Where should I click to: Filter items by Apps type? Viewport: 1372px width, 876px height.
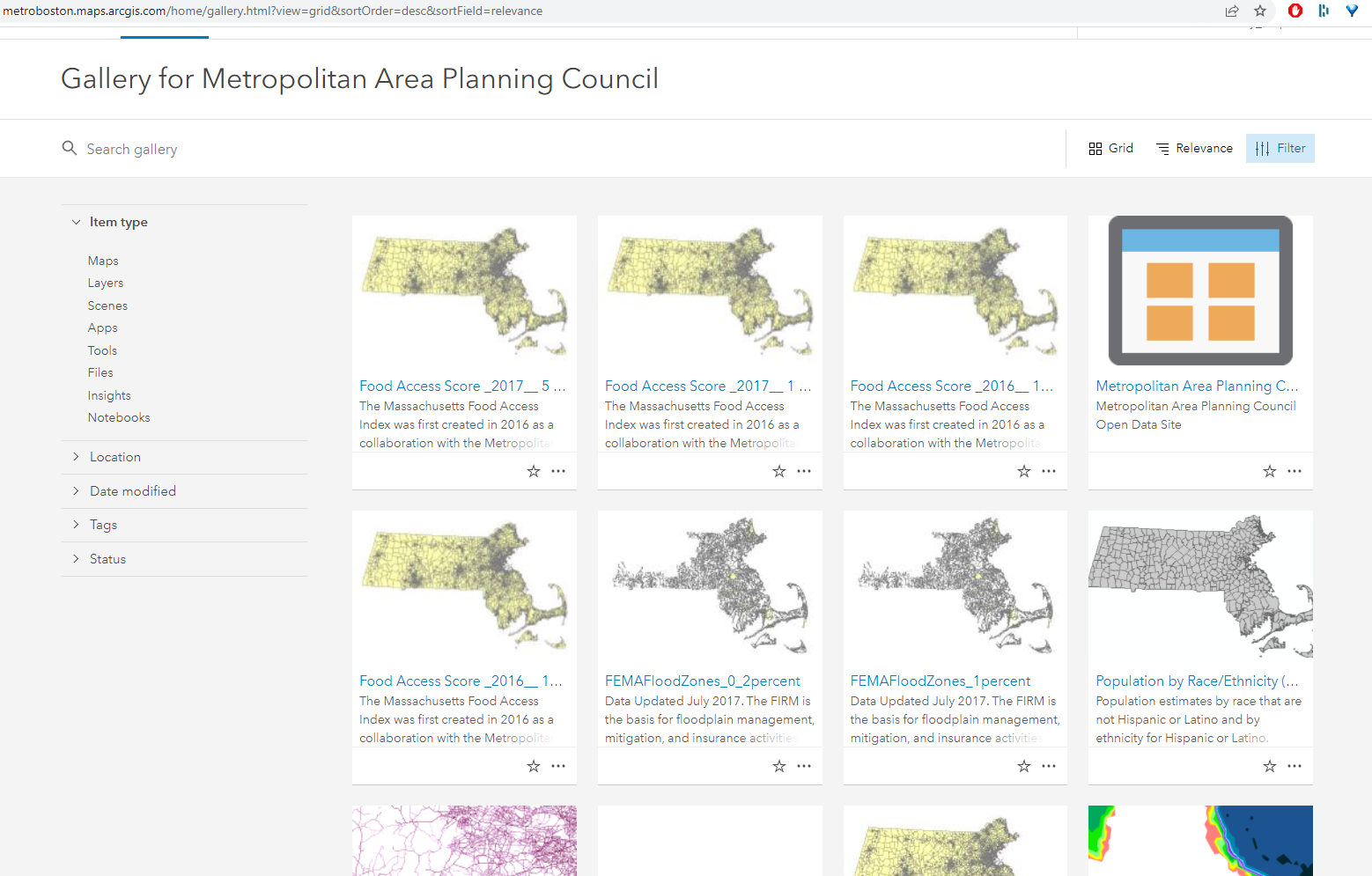pos(102,328)
